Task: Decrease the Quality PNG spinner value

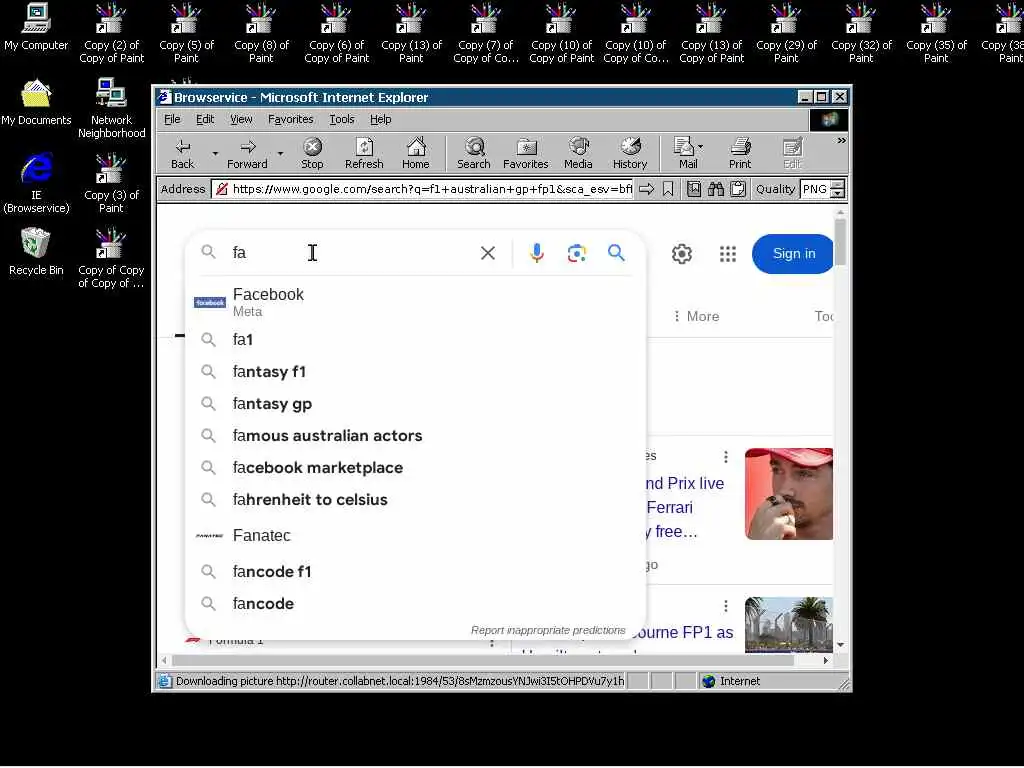Action: click(837, 194)
